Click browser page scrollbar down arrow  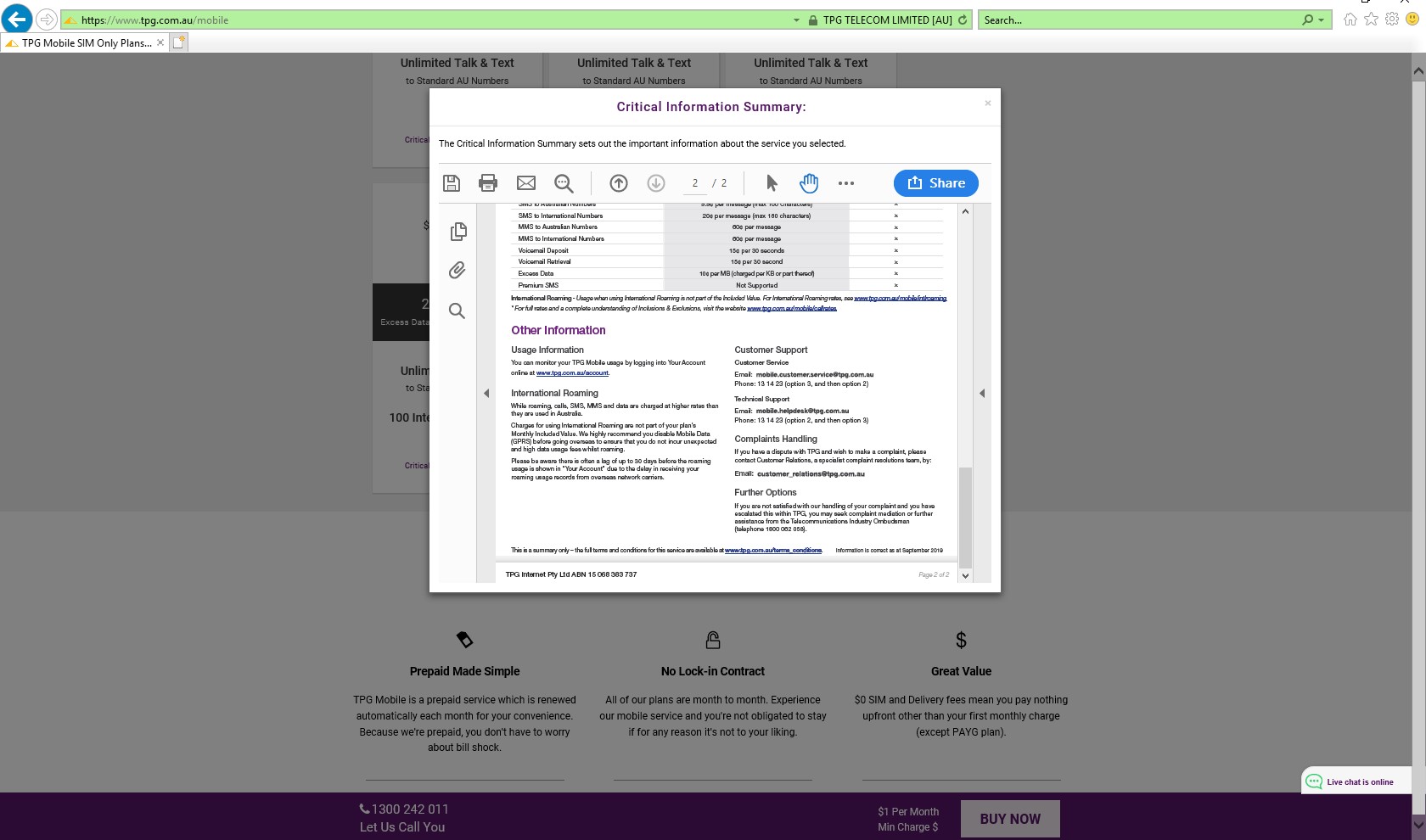(1418, 824)
